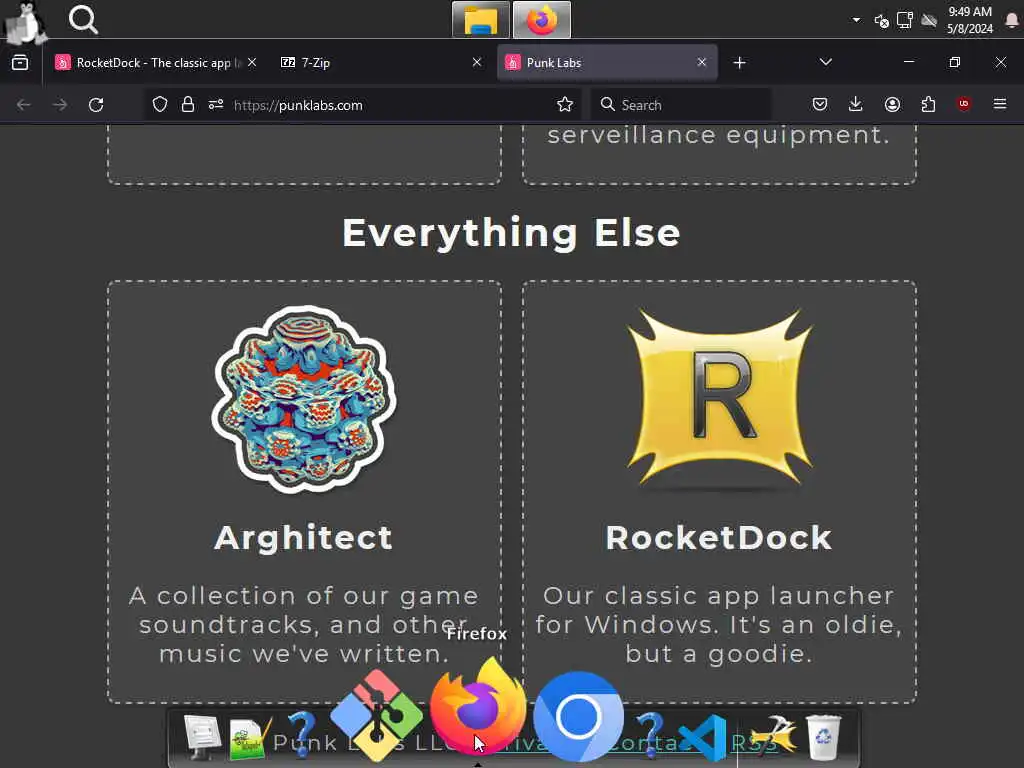Open the Recycle Bin in the dock

(823, 737)
